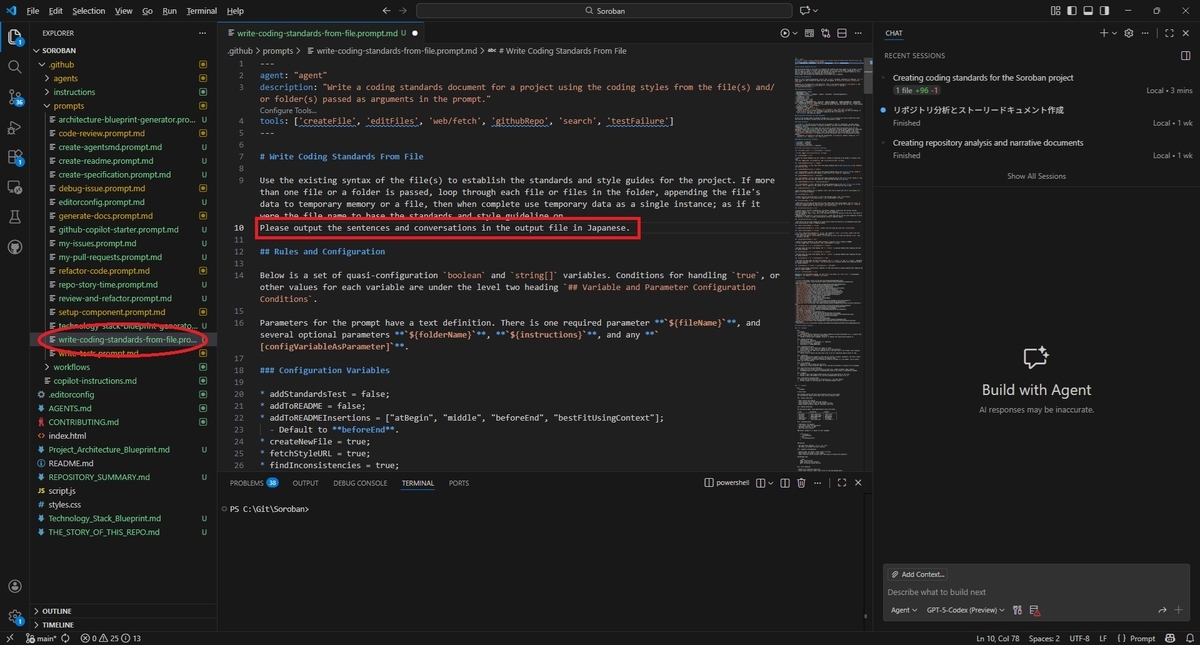
Task: Open the Agent mode dropdown
Action: tap(904, 609)
